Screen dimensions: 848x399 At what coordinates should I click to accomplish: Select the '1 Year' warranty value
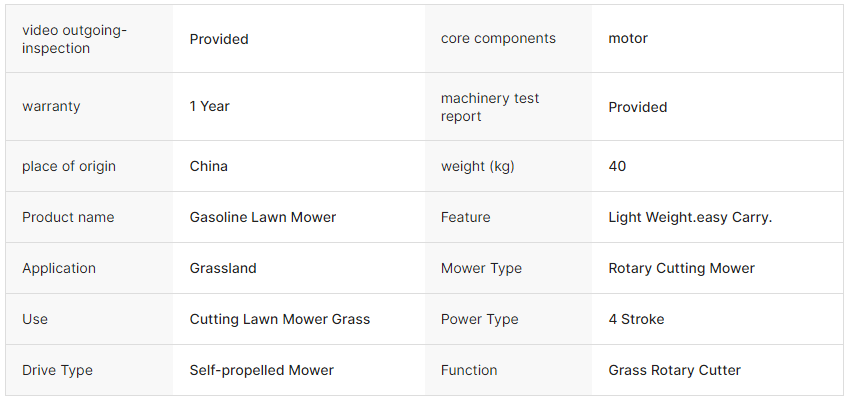click(209, 106)
